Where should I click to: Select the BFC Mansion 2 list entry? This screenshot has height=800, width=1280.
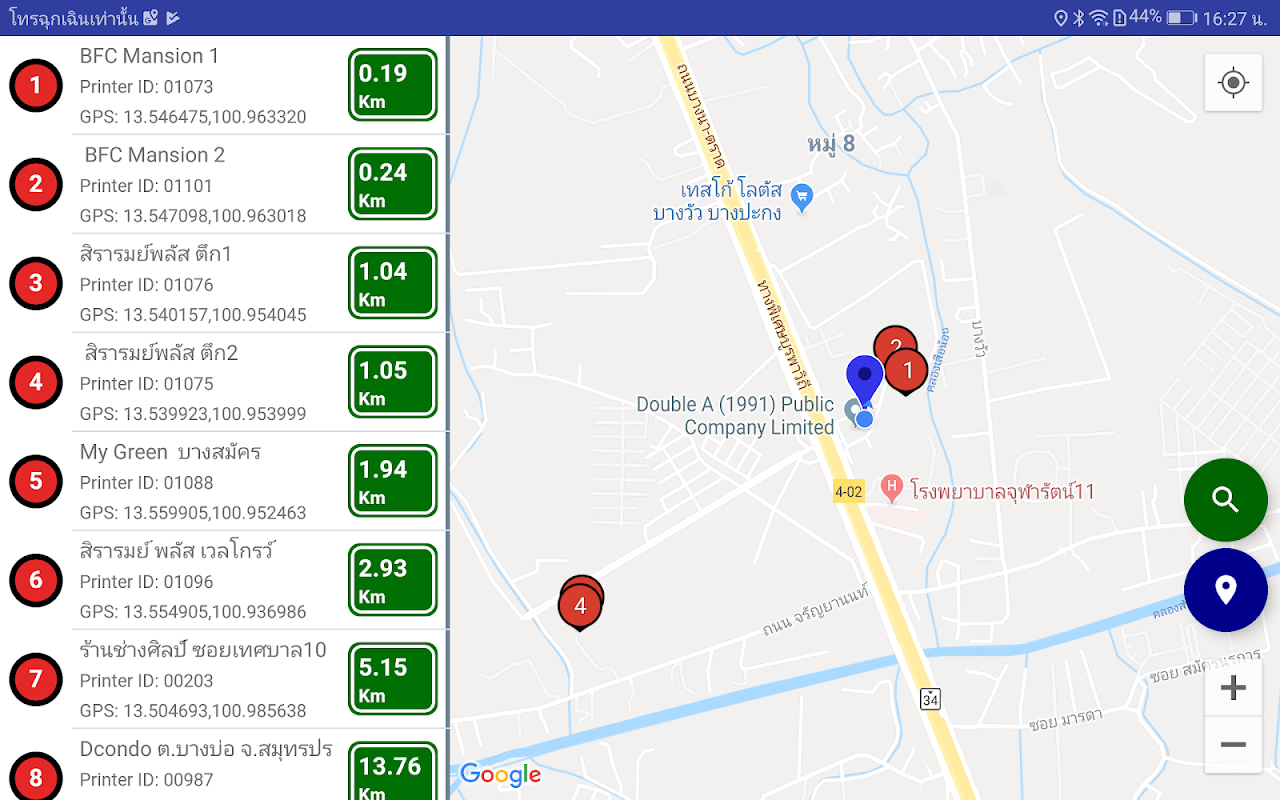pyautogui.click(x=222, y=184)
